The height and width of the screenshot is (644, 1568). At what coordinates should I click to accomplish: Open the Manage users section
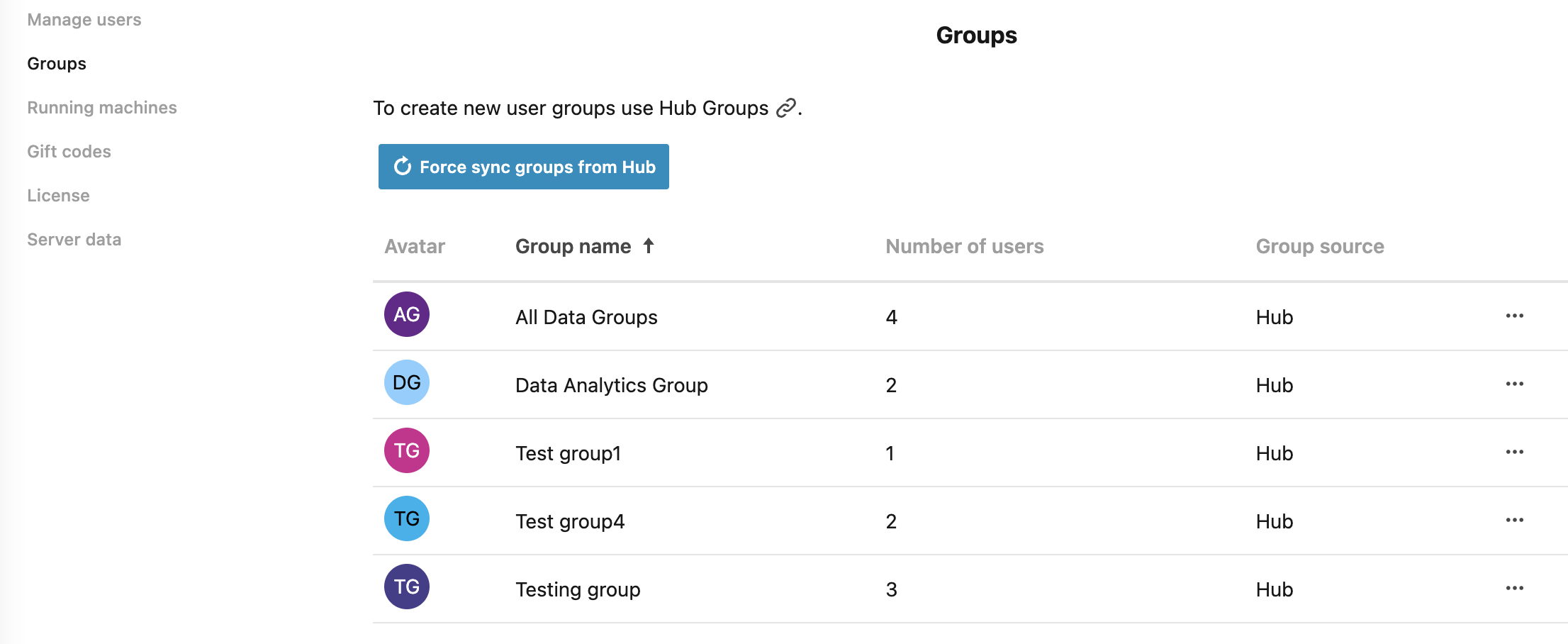point(84,19)
